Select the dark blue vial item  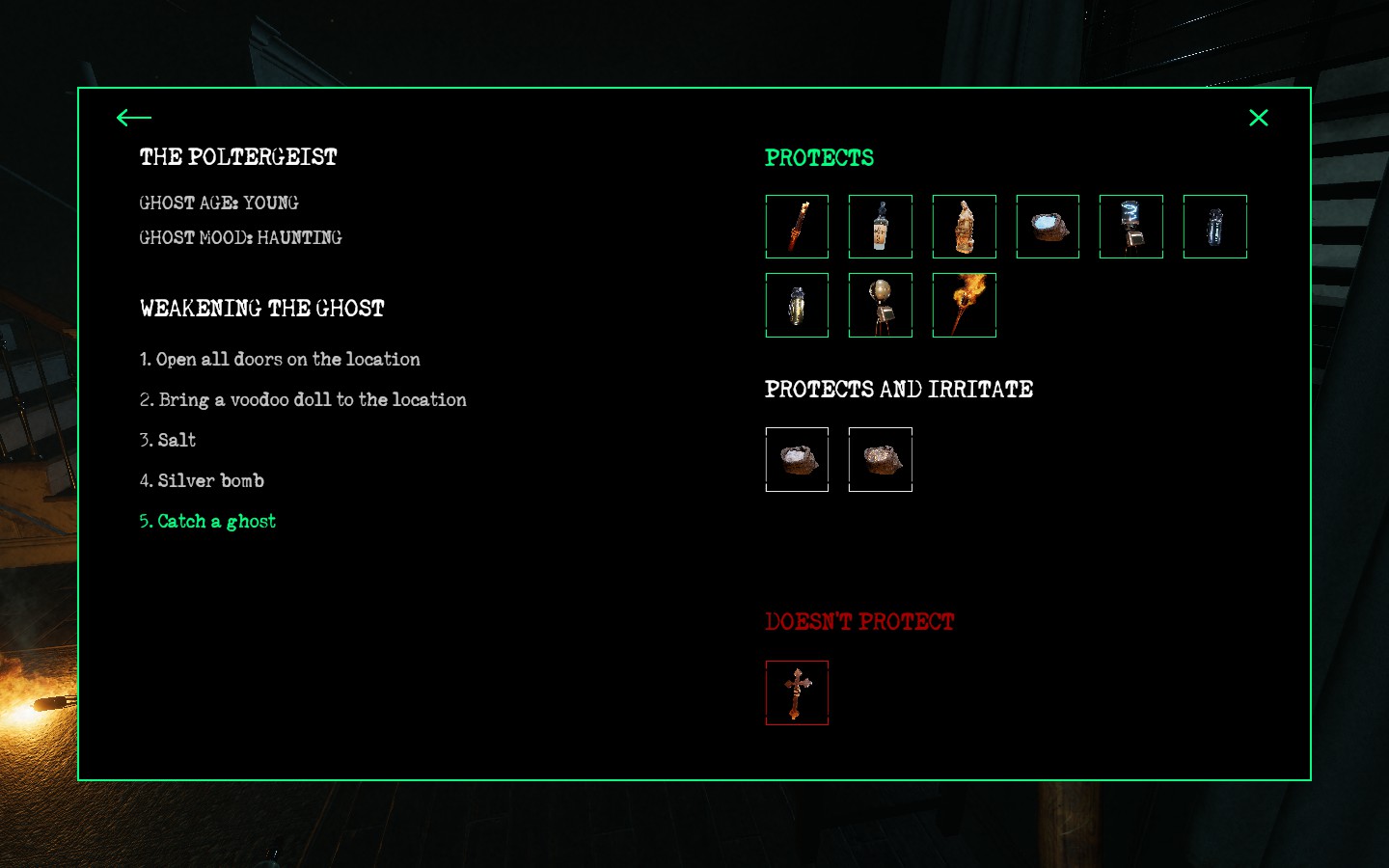(1215, 227)
